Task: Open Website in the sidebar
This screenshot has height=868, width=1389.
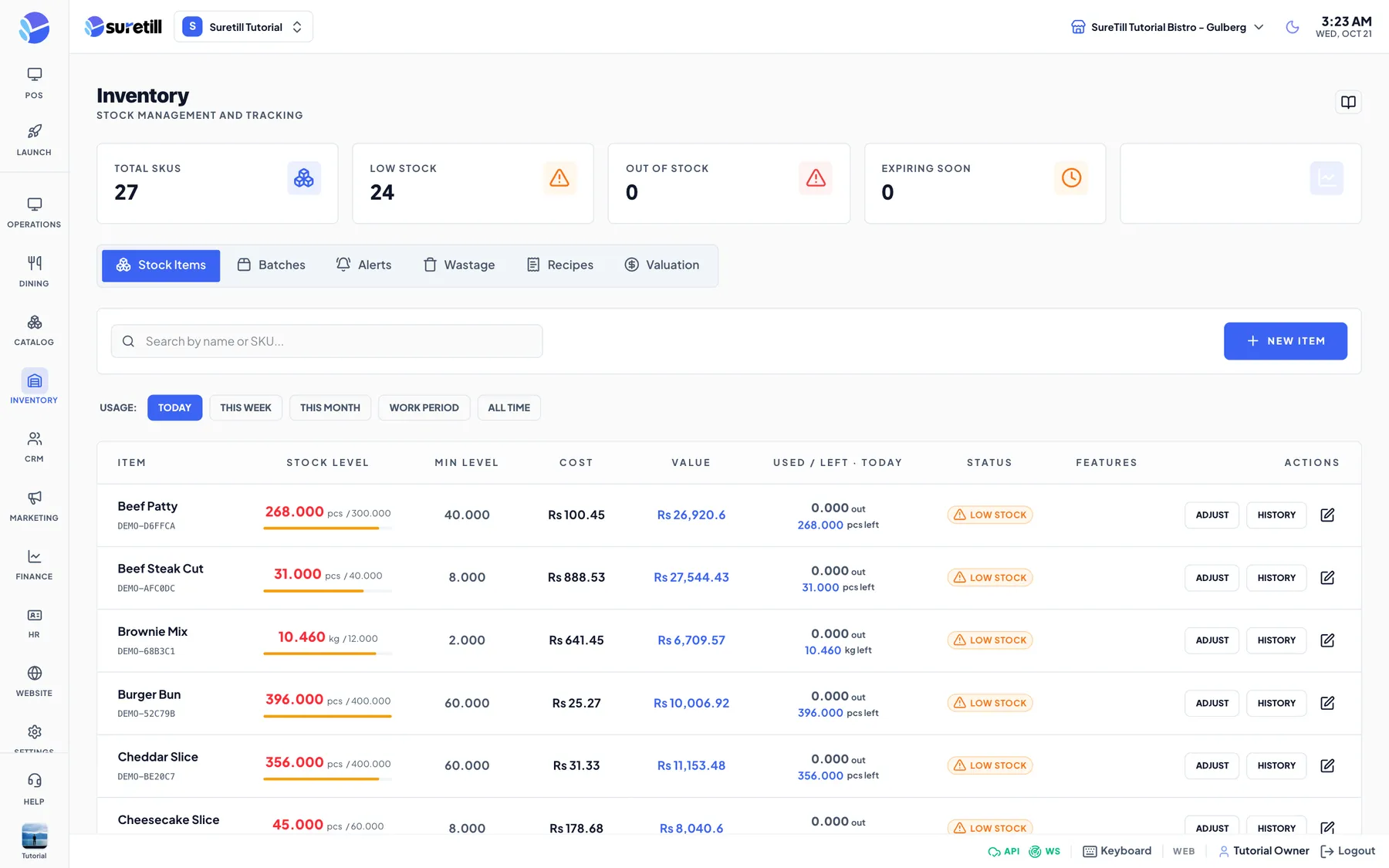Action: 34,681
